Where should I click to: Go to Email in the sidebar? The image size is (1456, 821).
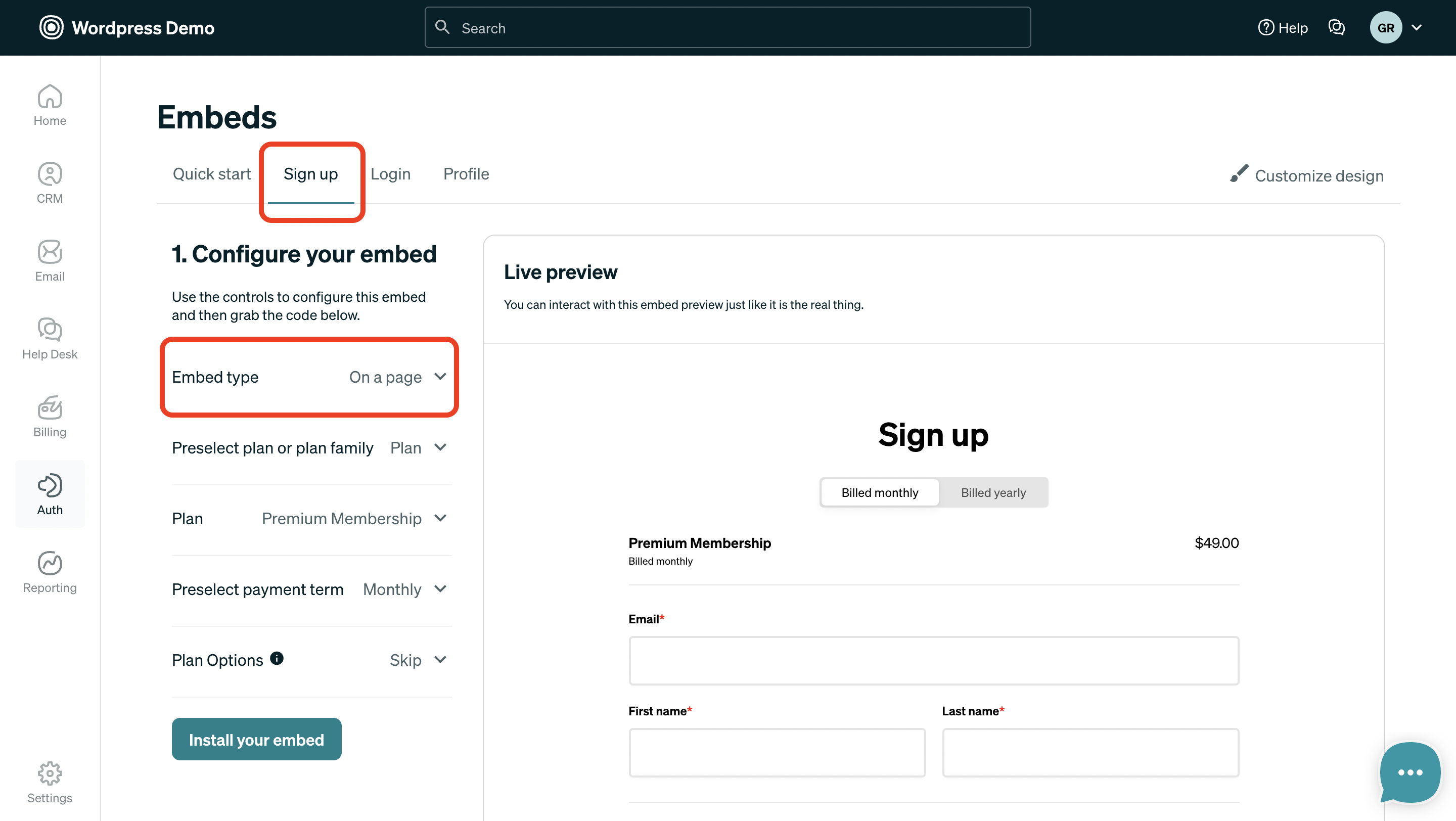coord(50,260)
